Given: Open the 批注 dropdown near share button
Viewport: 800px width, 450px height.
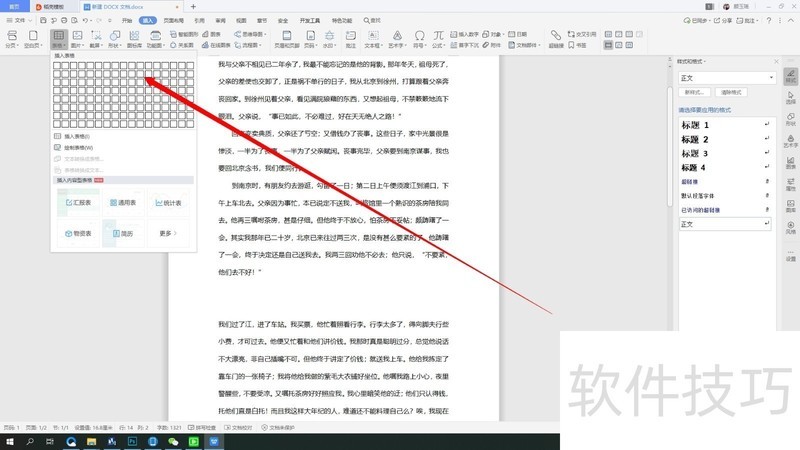Looking at the screenshot, I should pyautogui.click(x=747, y=20).
